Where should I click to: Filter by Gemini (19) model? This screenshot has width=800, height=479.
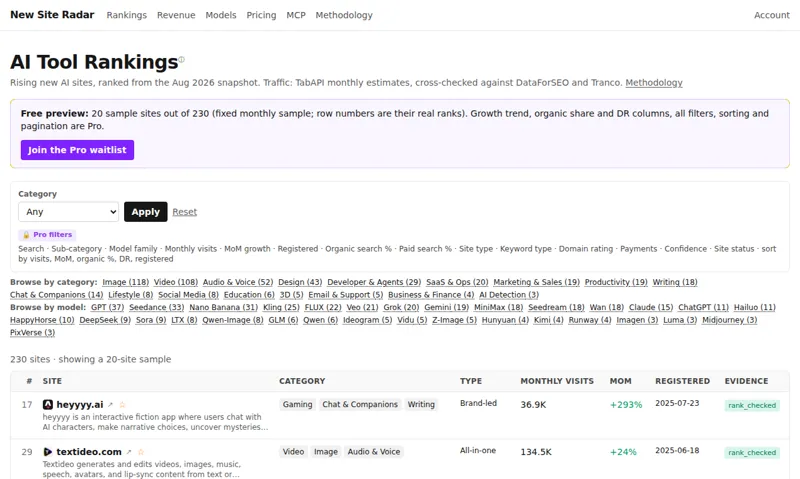[x=446, y=307]
